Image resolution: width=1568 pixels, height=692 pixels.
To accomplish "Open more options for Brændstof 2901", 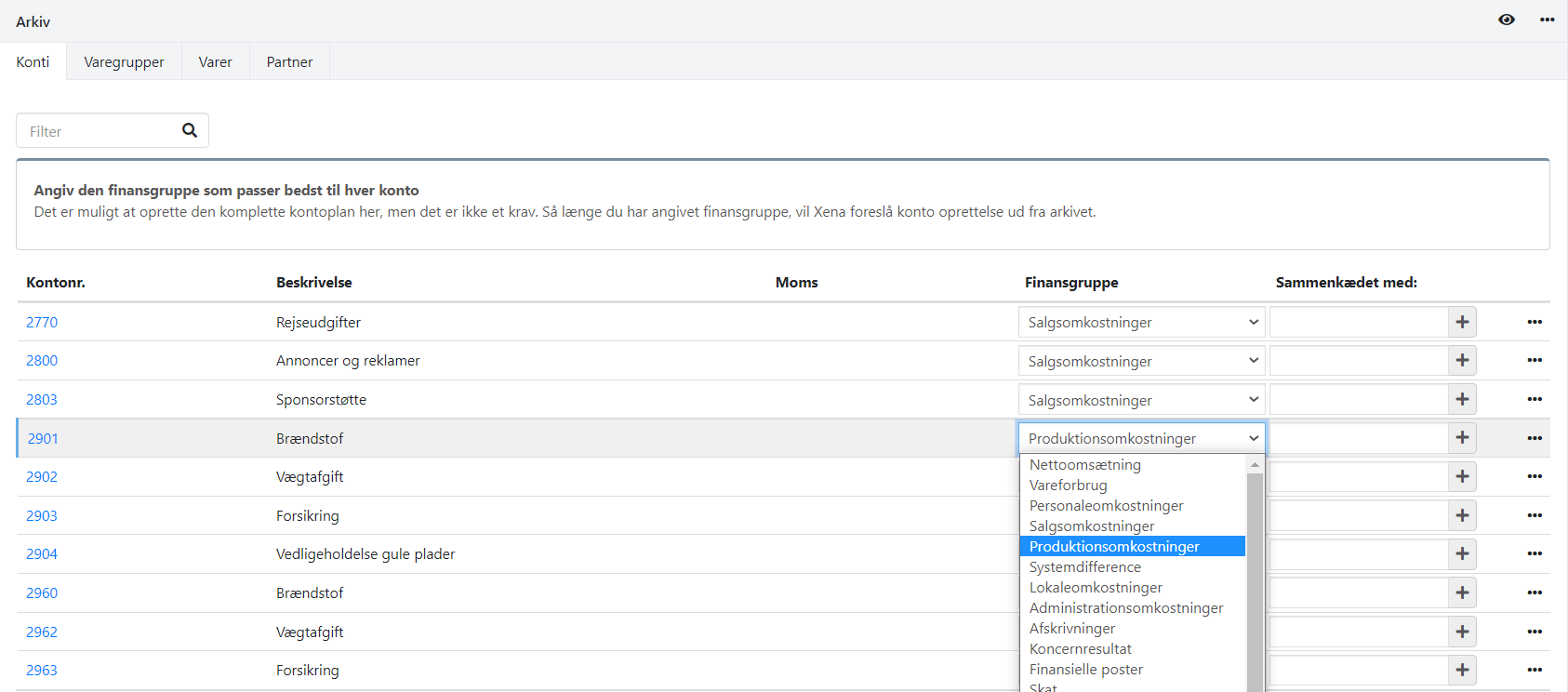I will (x=1535, y=438).
